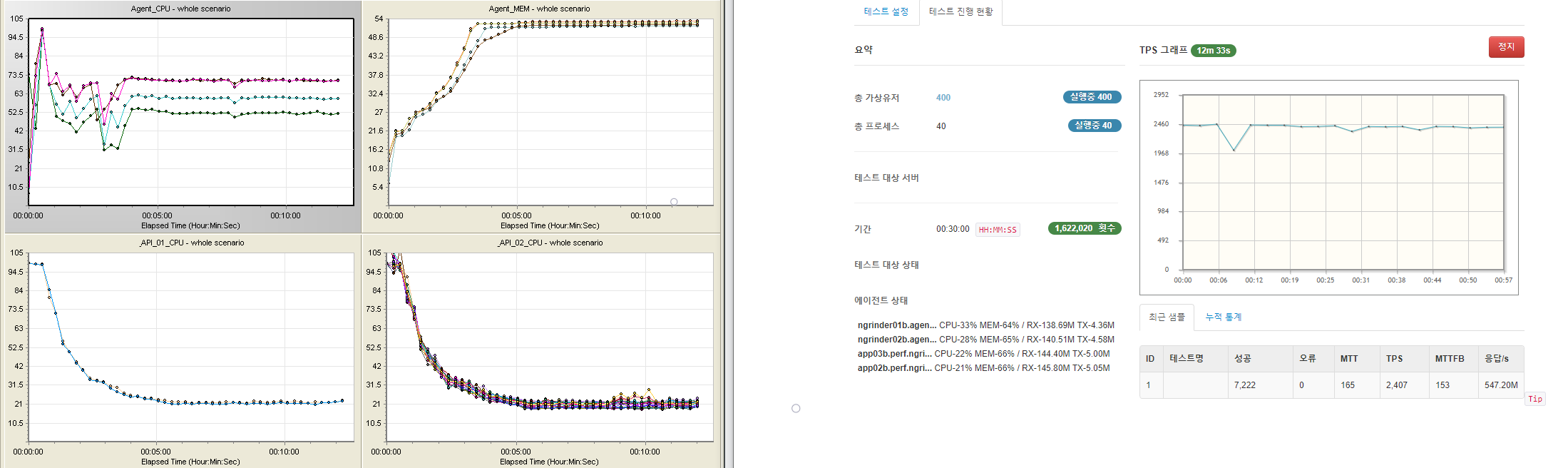Select the _API_02_CPU whole scenario chart
This screenshot has width=1568, height=468.
(549, 347)
